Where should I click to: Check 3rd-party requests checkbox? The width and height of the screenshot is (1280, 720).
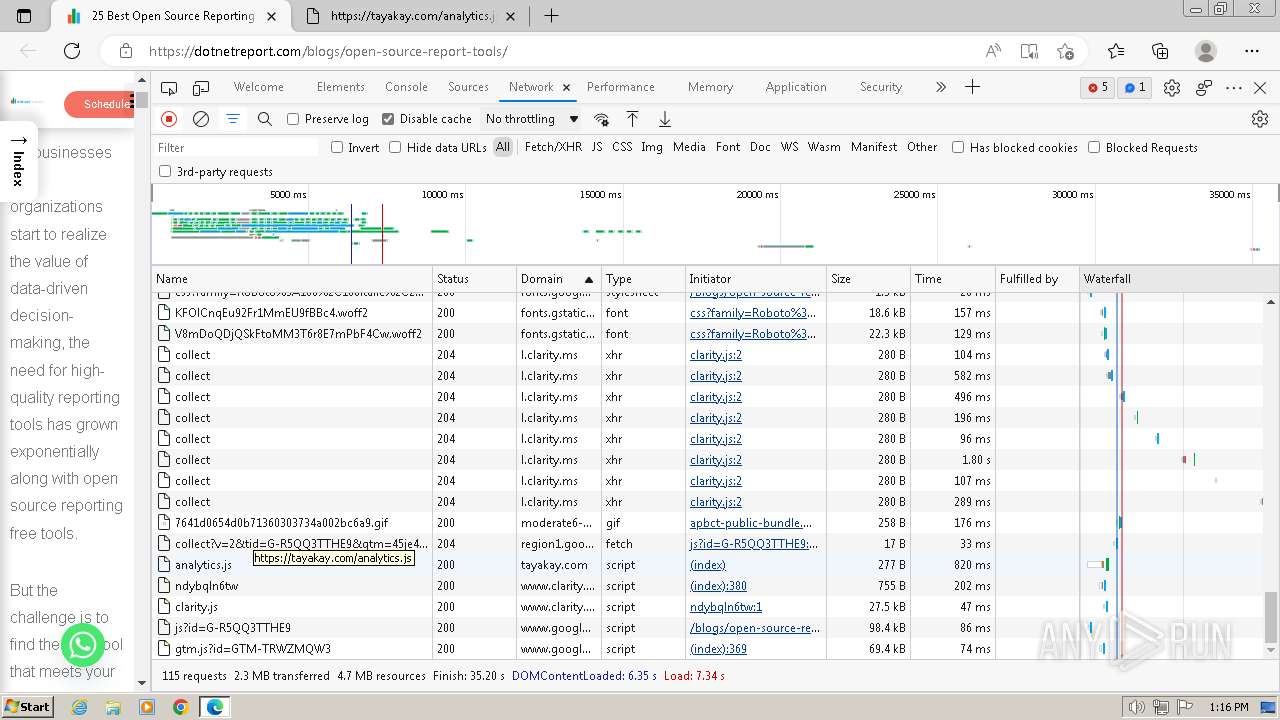click(165, 171)
